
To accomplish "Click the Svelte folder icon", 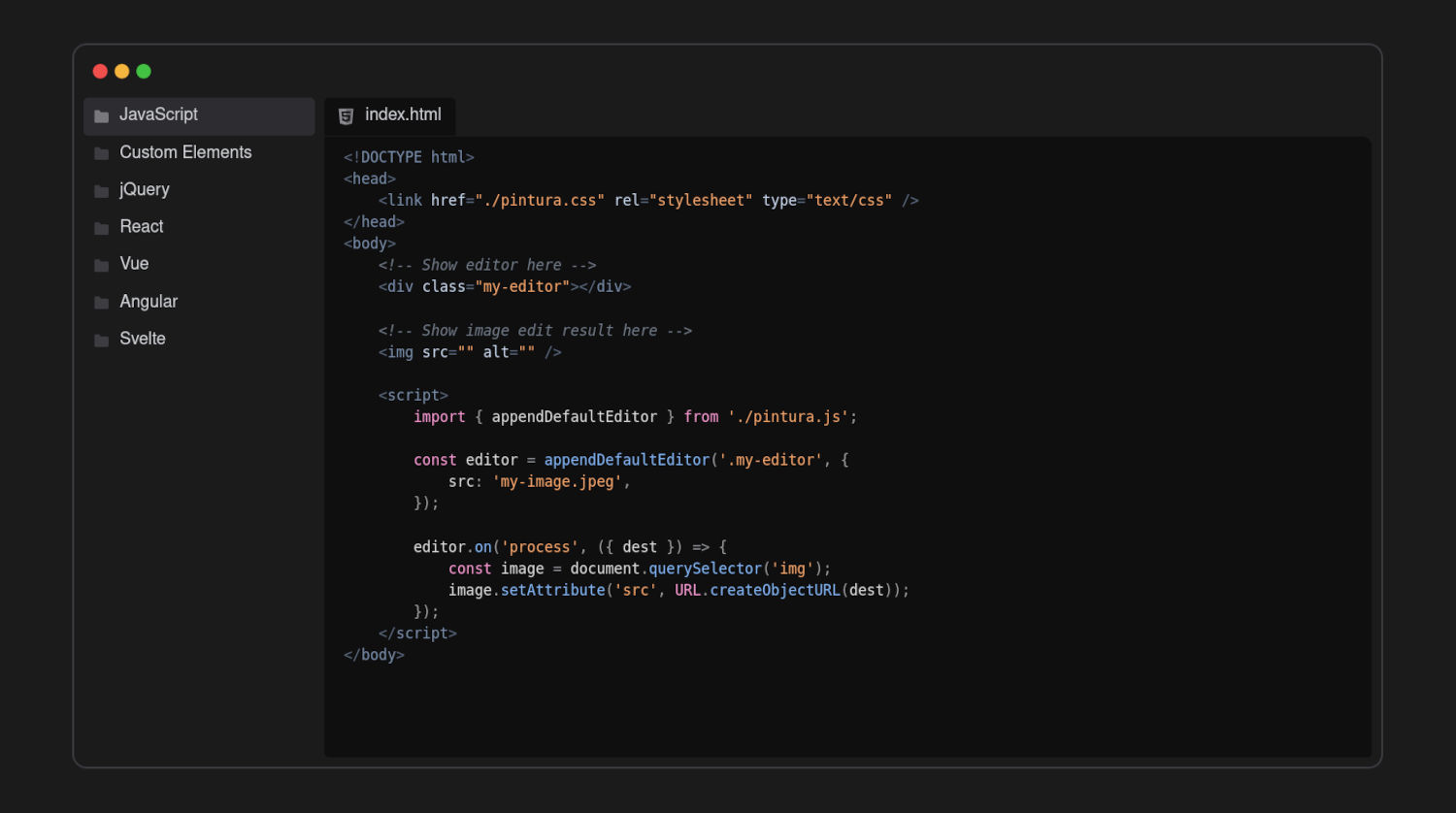I will [101, 340].
